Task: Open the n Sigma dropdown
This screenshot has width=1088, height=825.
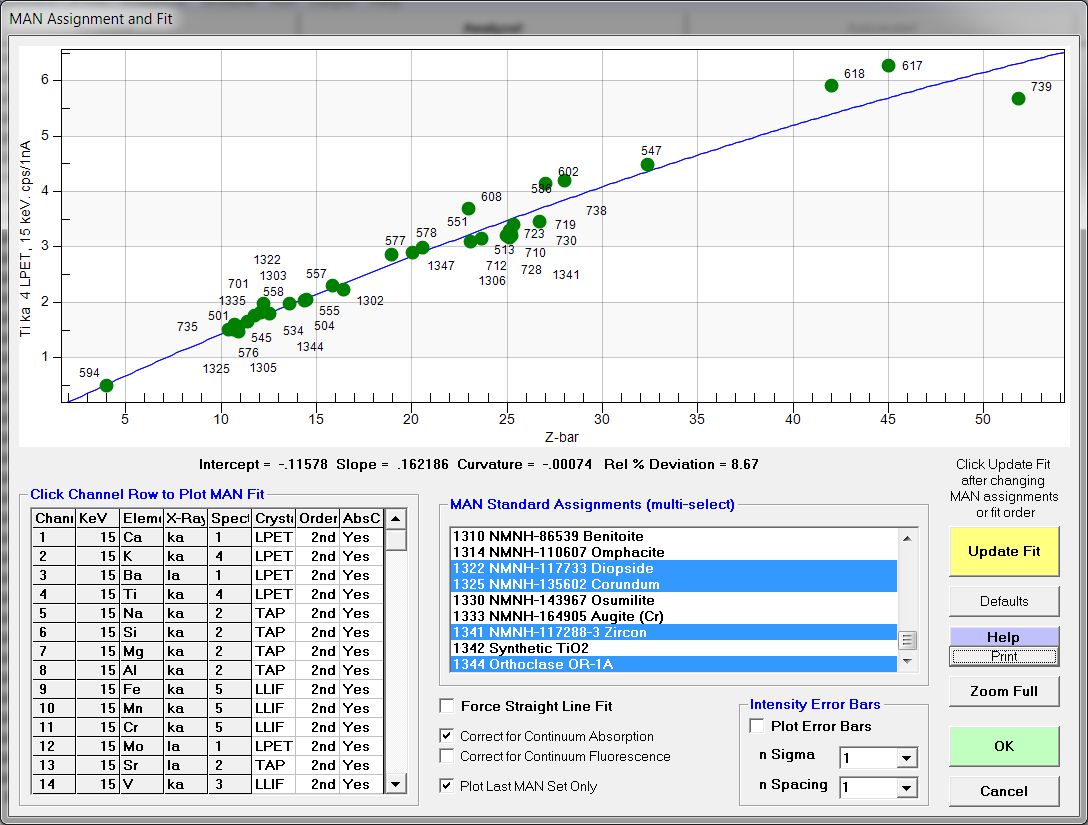Action: (x=906, y=759)
